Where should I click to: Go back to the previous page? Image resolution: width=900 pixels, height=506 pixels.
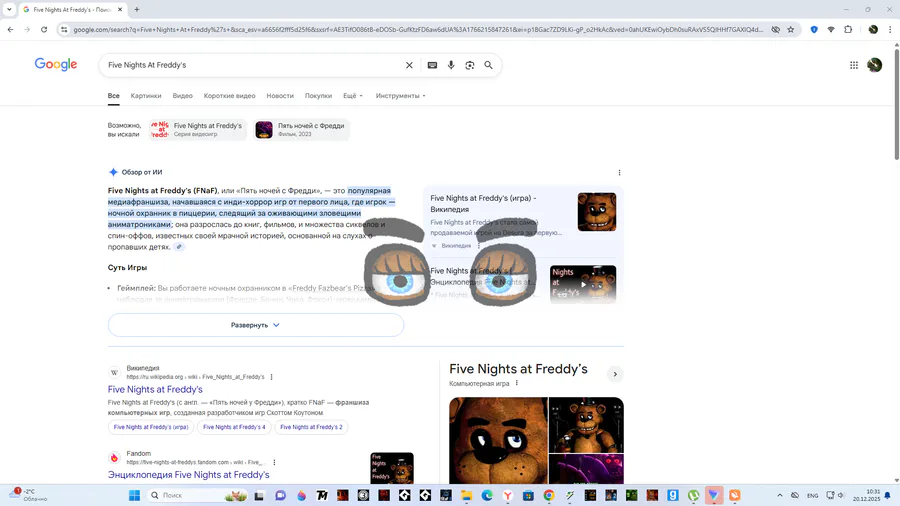[10, 29]
